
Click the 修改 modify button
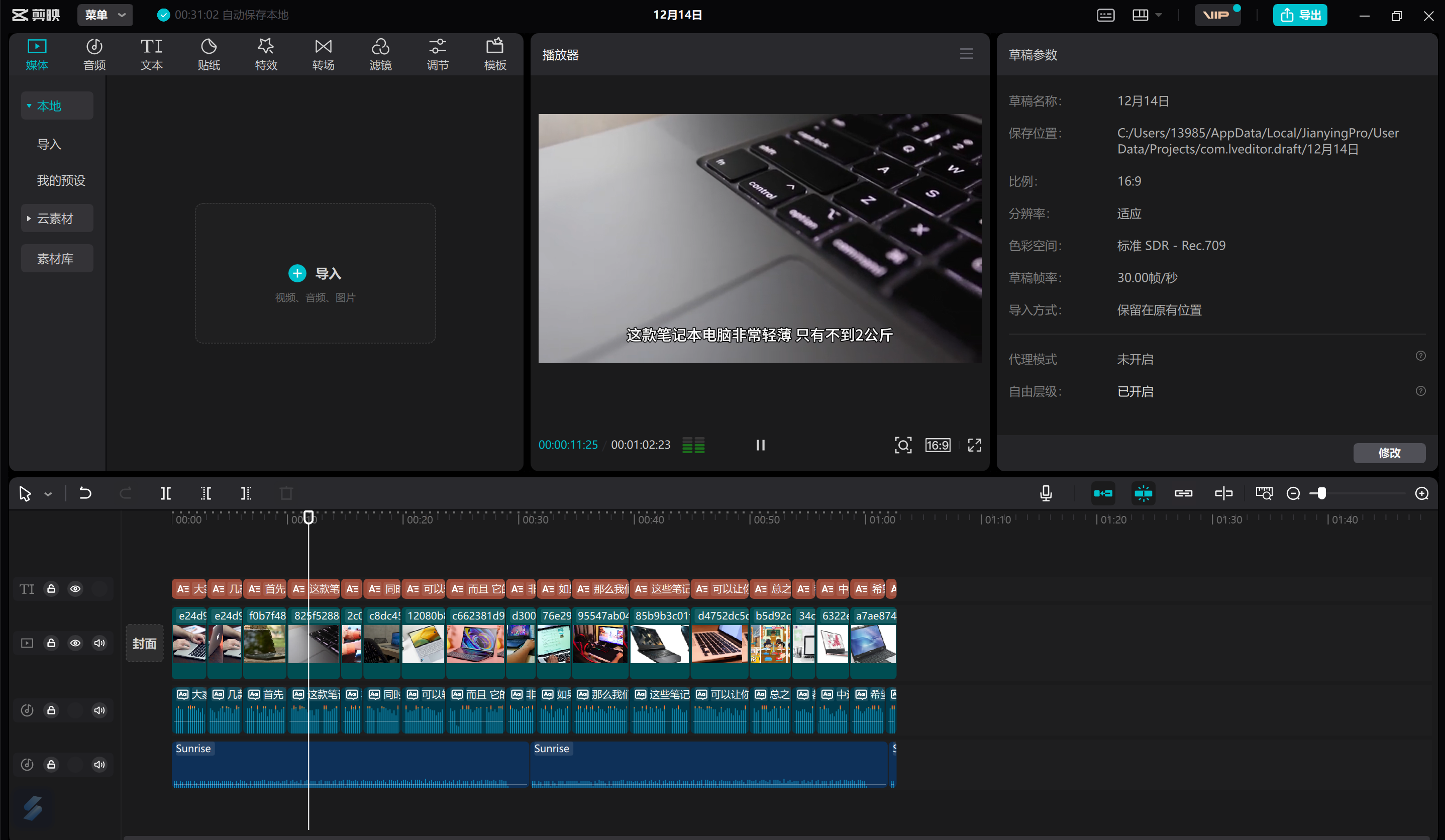[x=1389, y=453]
